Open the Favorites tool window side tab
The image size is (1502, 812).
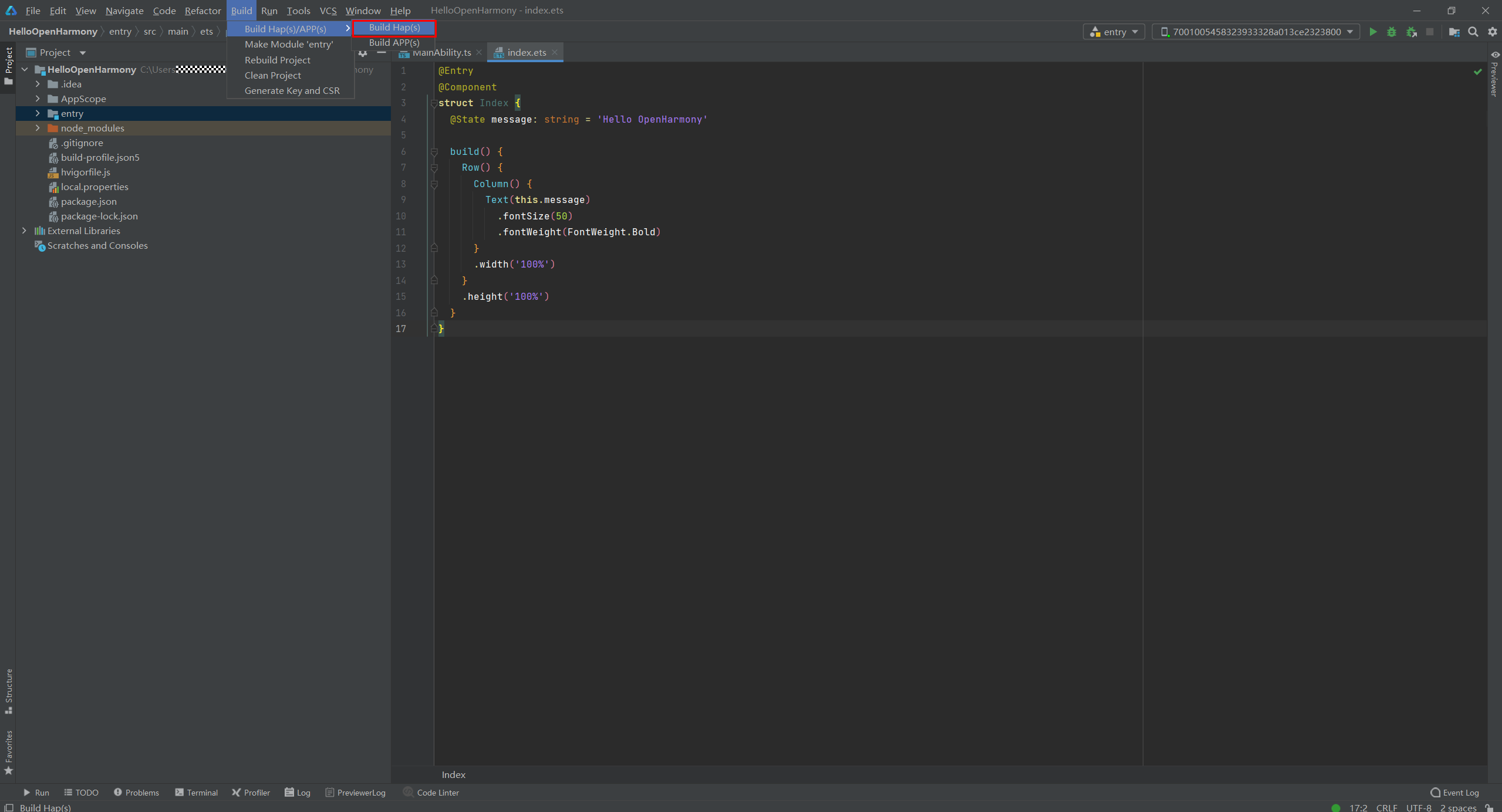[x=8, y=752]
